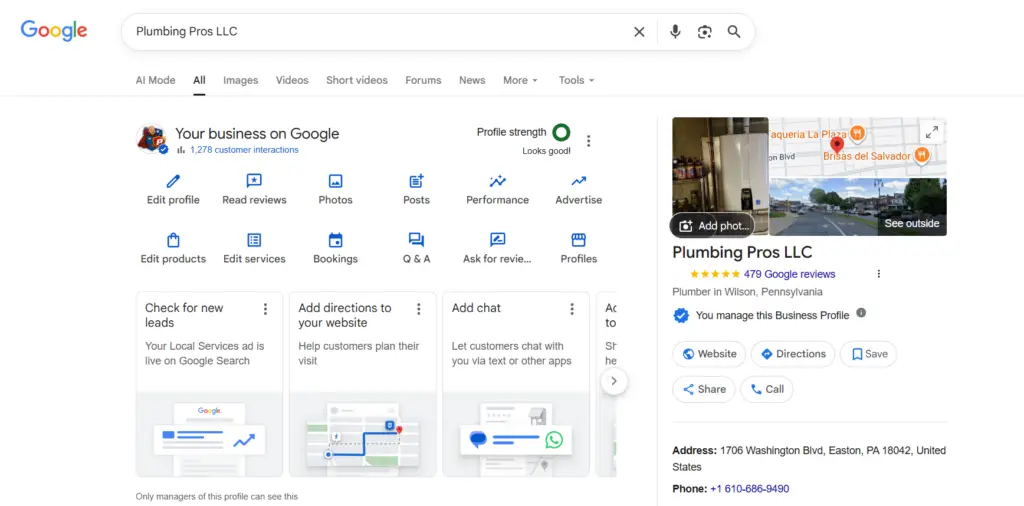Click the Website button
Image resolution: width=1024 pixels, height=506 pixels.
point(709,354)
